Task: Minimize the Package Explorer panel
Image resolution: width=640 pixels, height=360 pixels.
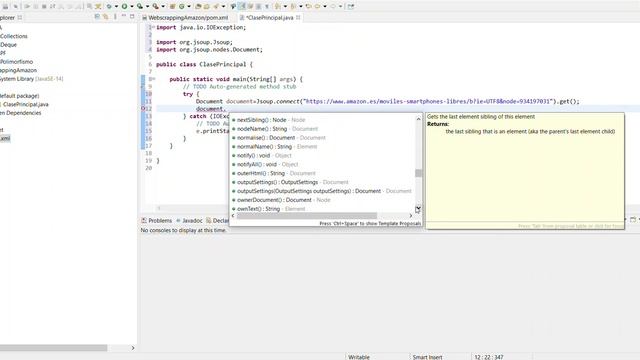Action: [124, 16]
